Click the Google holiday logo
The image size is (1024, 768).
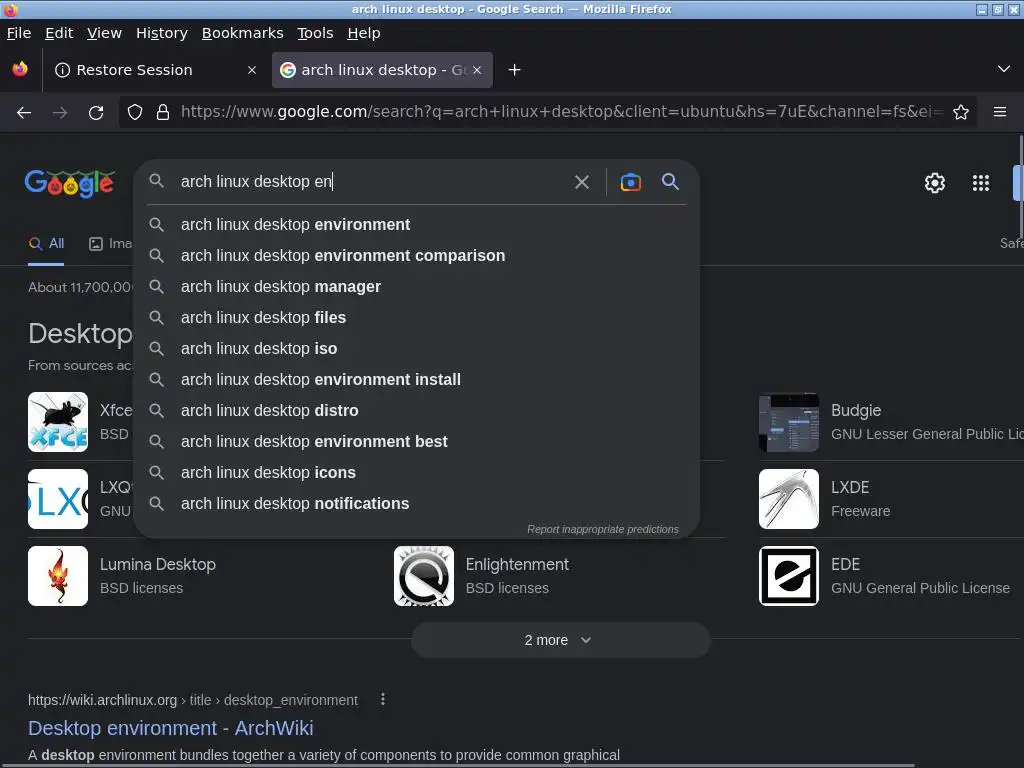tap(70, 184)
